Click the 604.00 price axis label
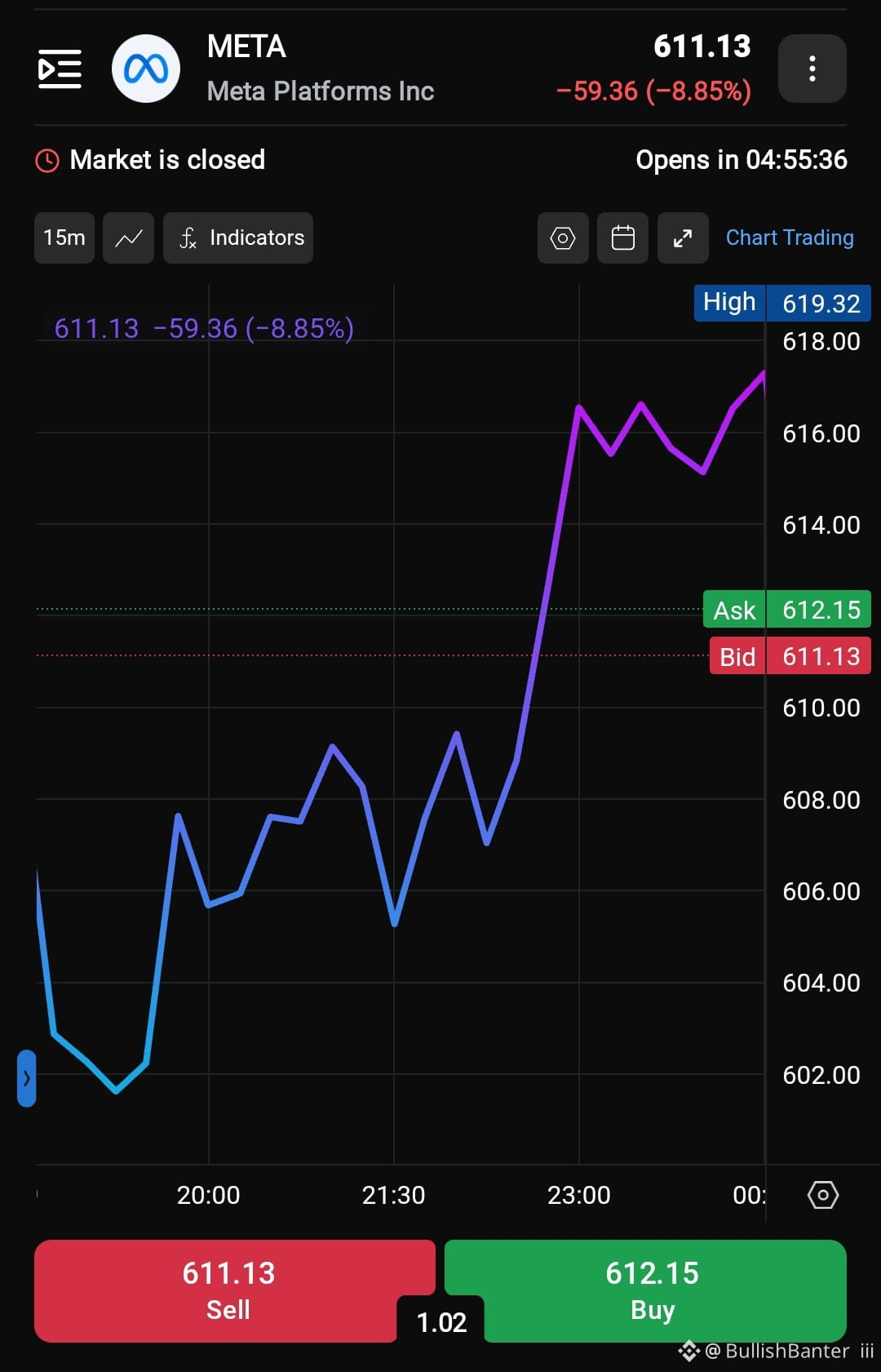Viewport: 881px width, 1372px height. (x=821, y=983)
